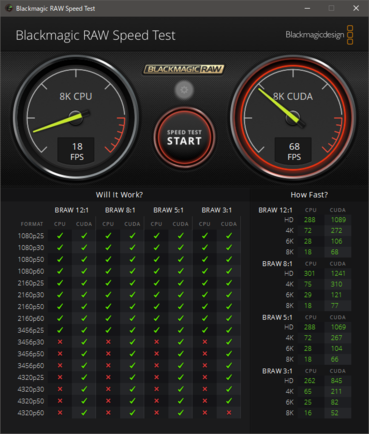
Task: Click 4320p25 BRAW 12:1 CPU red cross
Action: (60, 377)
